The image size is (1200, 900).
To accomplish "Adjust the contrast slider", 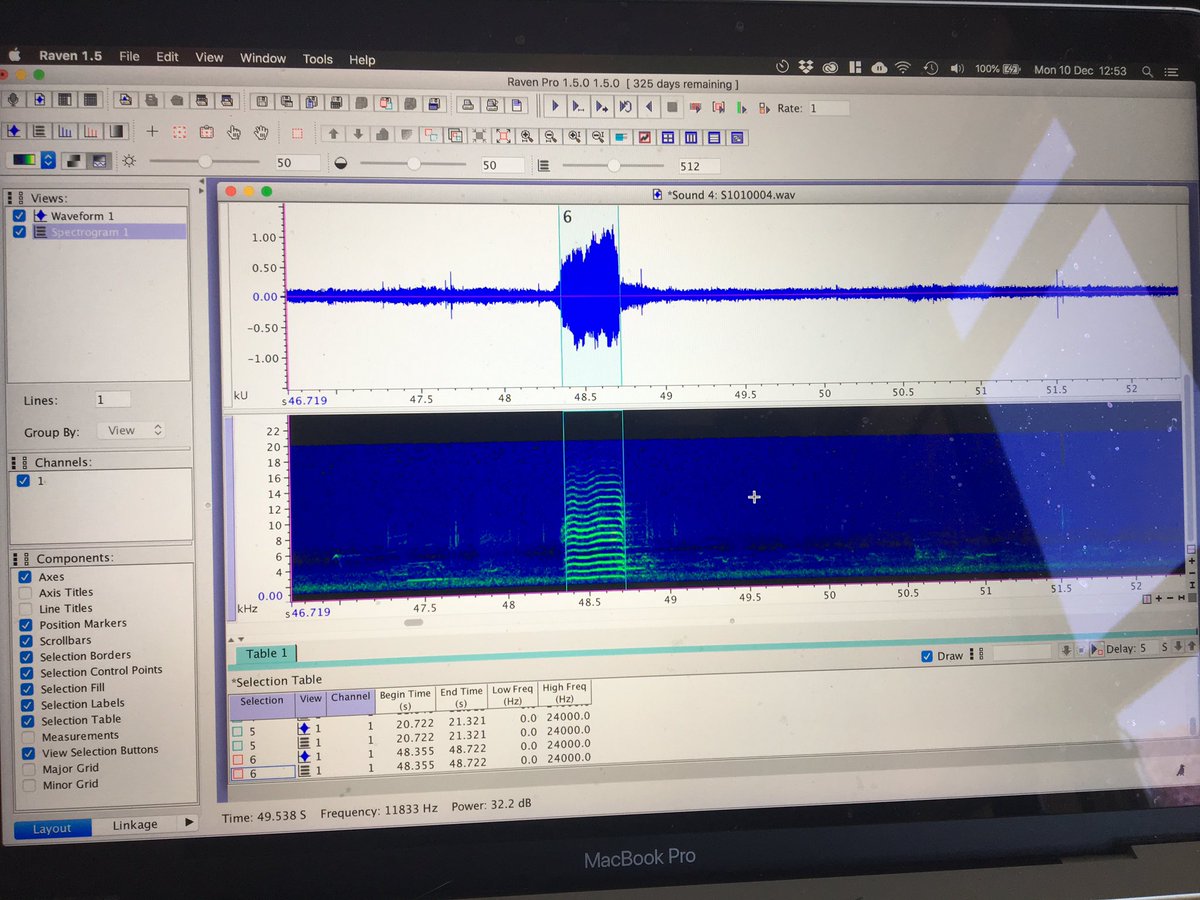I will pos(414,164).
